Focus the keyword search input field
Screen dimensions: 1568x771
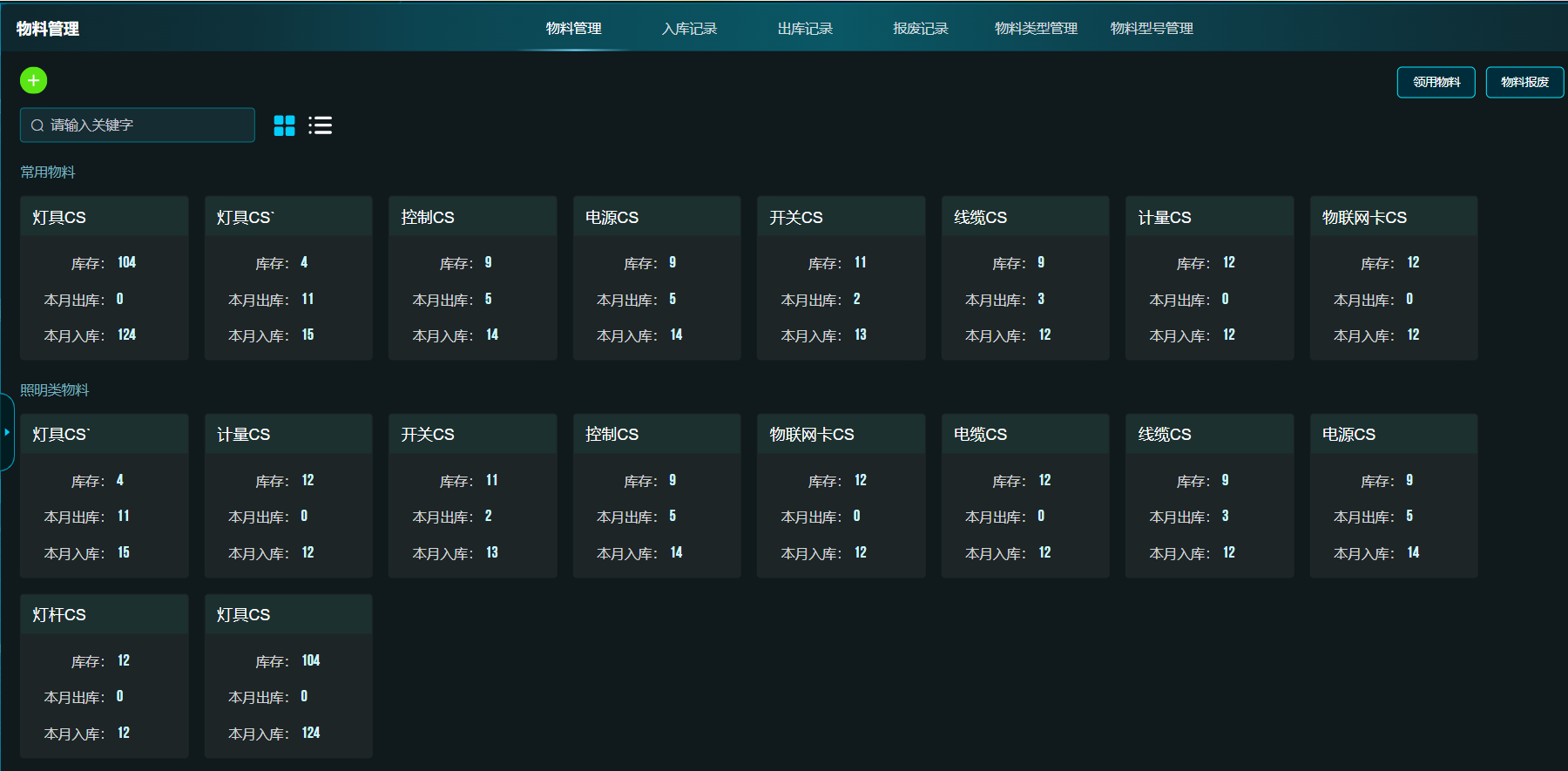pos(148,125)
